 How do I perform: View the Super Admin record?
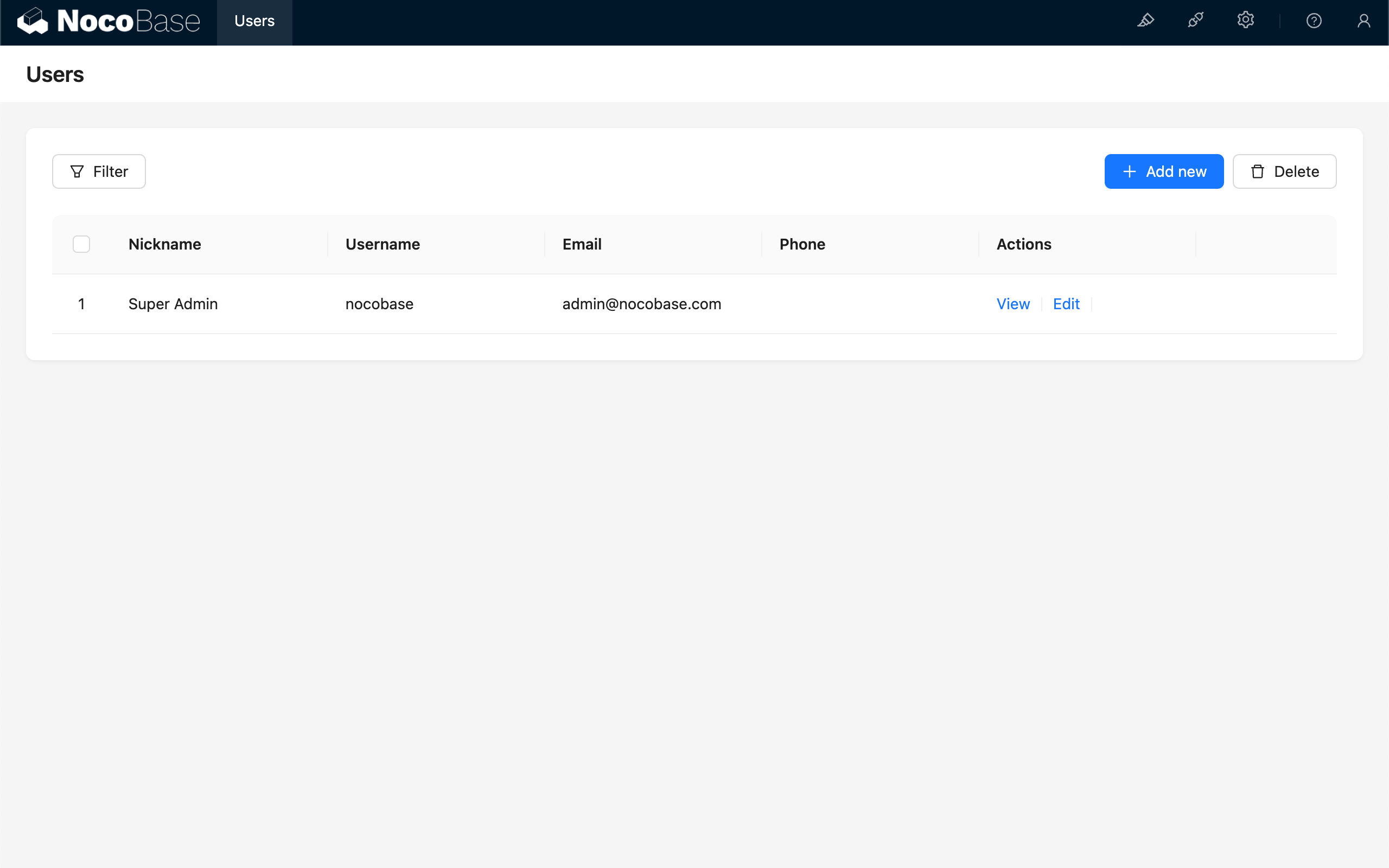pos(1012,304)
